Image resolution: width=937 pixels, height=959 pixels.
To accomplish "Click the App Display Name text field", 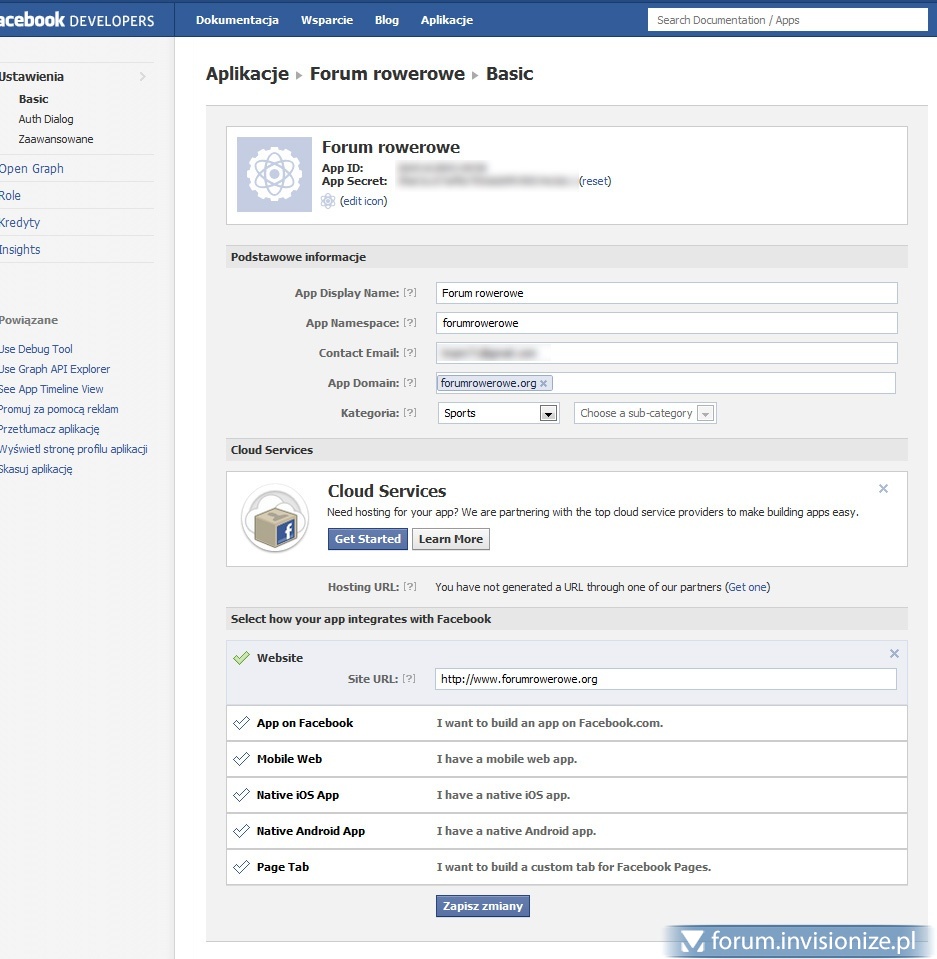I will pos(666,293).
